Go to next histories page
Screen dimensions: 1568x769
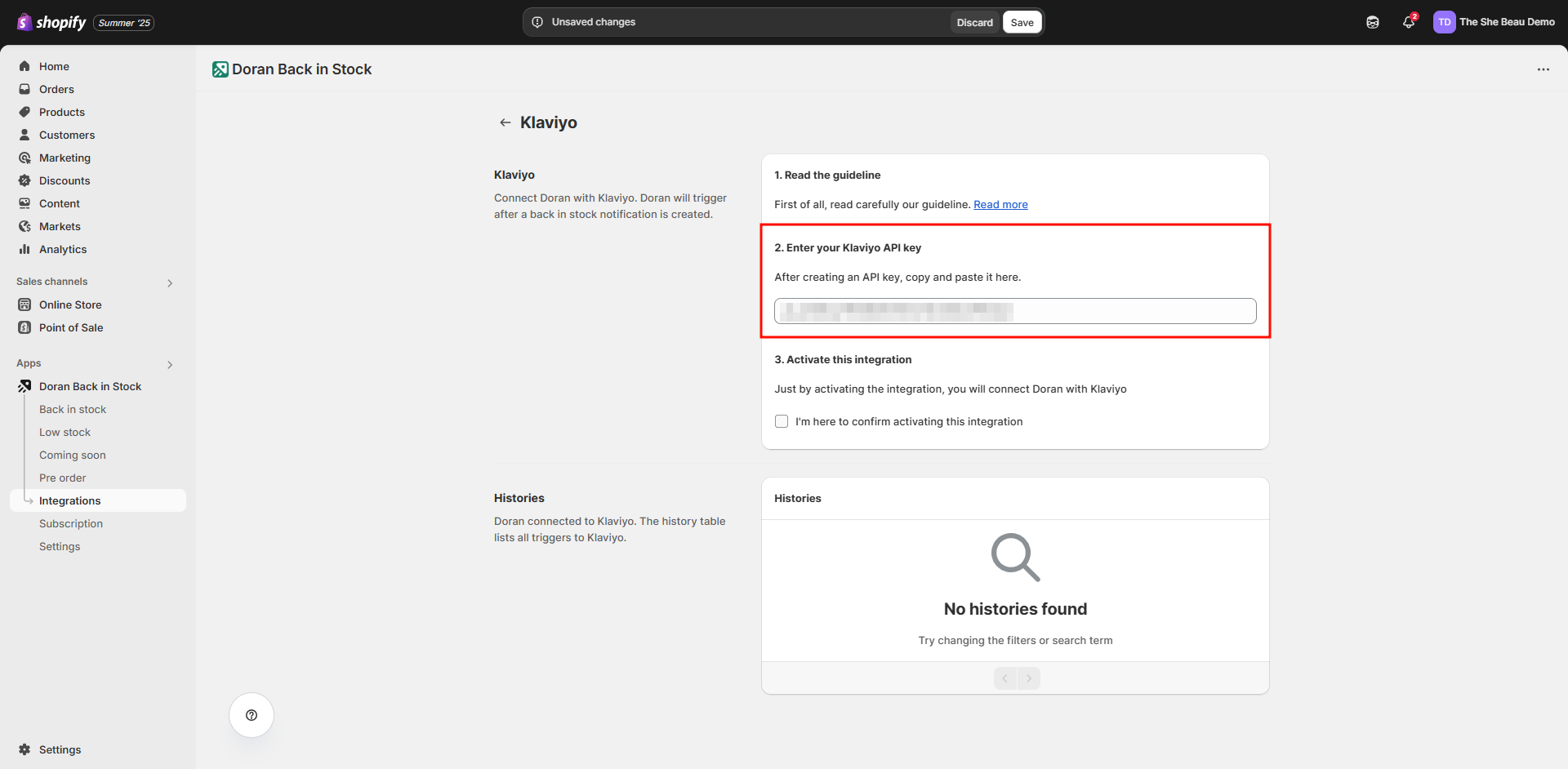tap(1029, 678)
